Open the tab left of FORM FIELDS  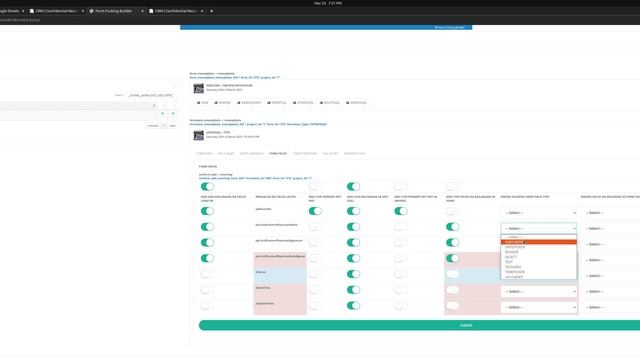click(251, 153)
